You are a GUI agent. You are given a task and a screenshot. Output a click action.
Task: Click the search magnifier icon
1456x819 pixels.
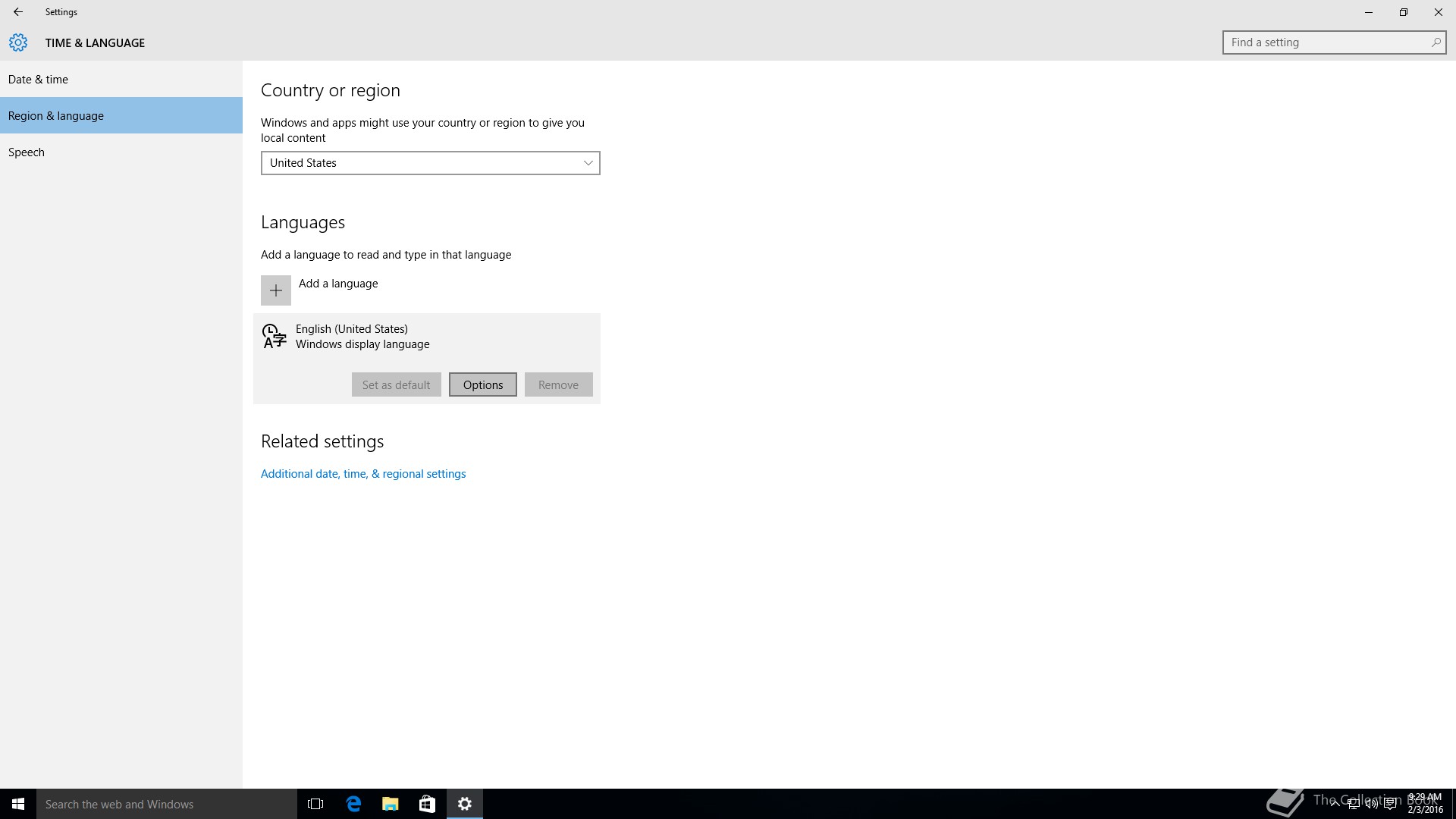1436,42
